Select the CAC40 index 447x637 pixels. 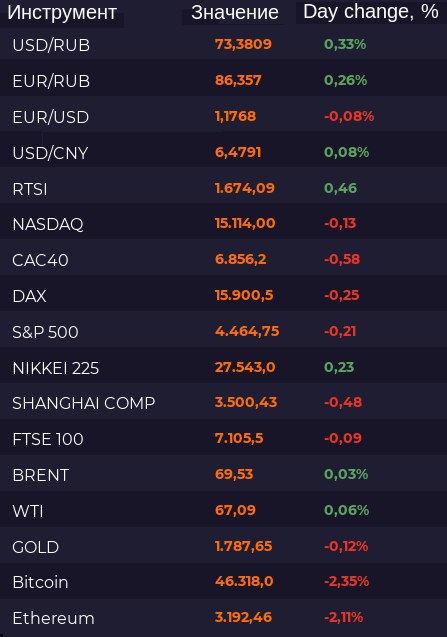click(40, 260)
